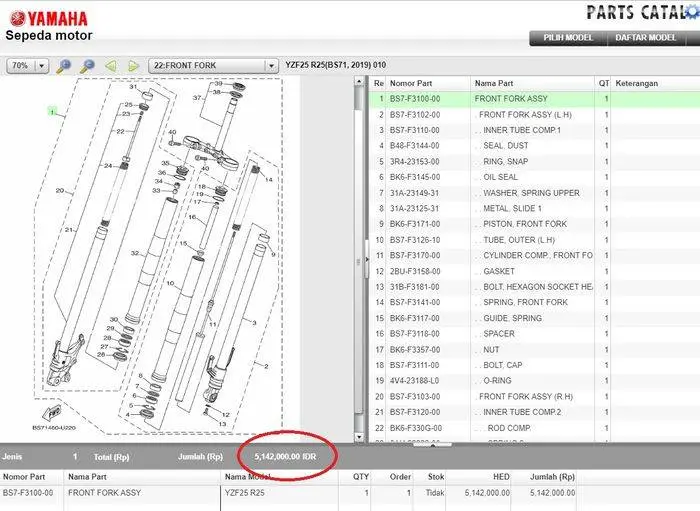
Task: Click the YZF25 R25(BS71, 2019) 010 model label
Action: click(336, 65)
